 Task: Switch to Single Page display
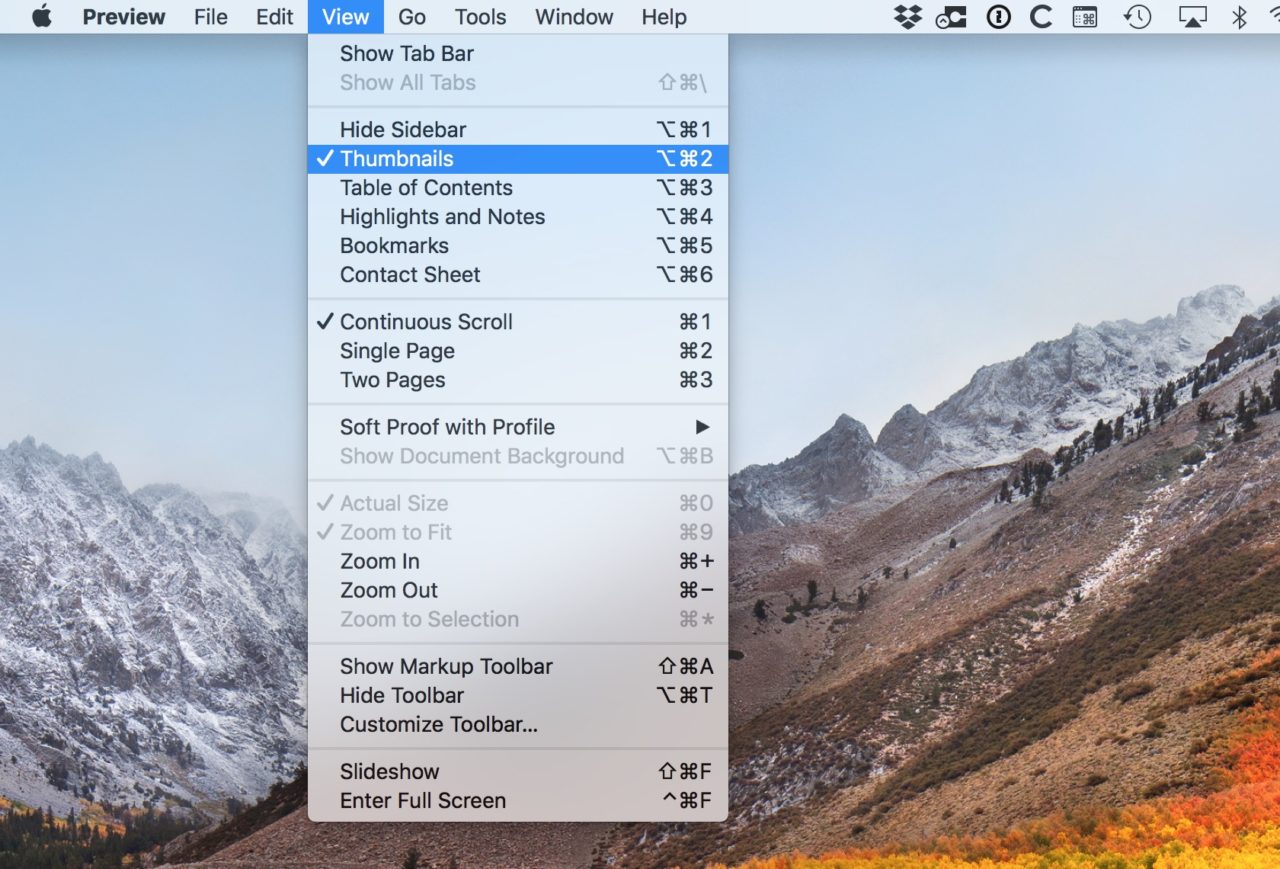coord(518,350)
